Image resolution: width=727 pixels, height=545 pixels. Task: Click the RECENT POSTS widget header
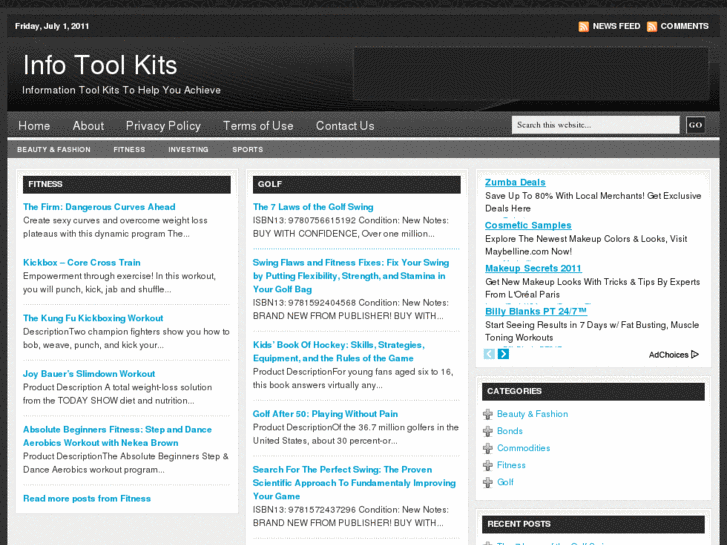pos(593,524)
